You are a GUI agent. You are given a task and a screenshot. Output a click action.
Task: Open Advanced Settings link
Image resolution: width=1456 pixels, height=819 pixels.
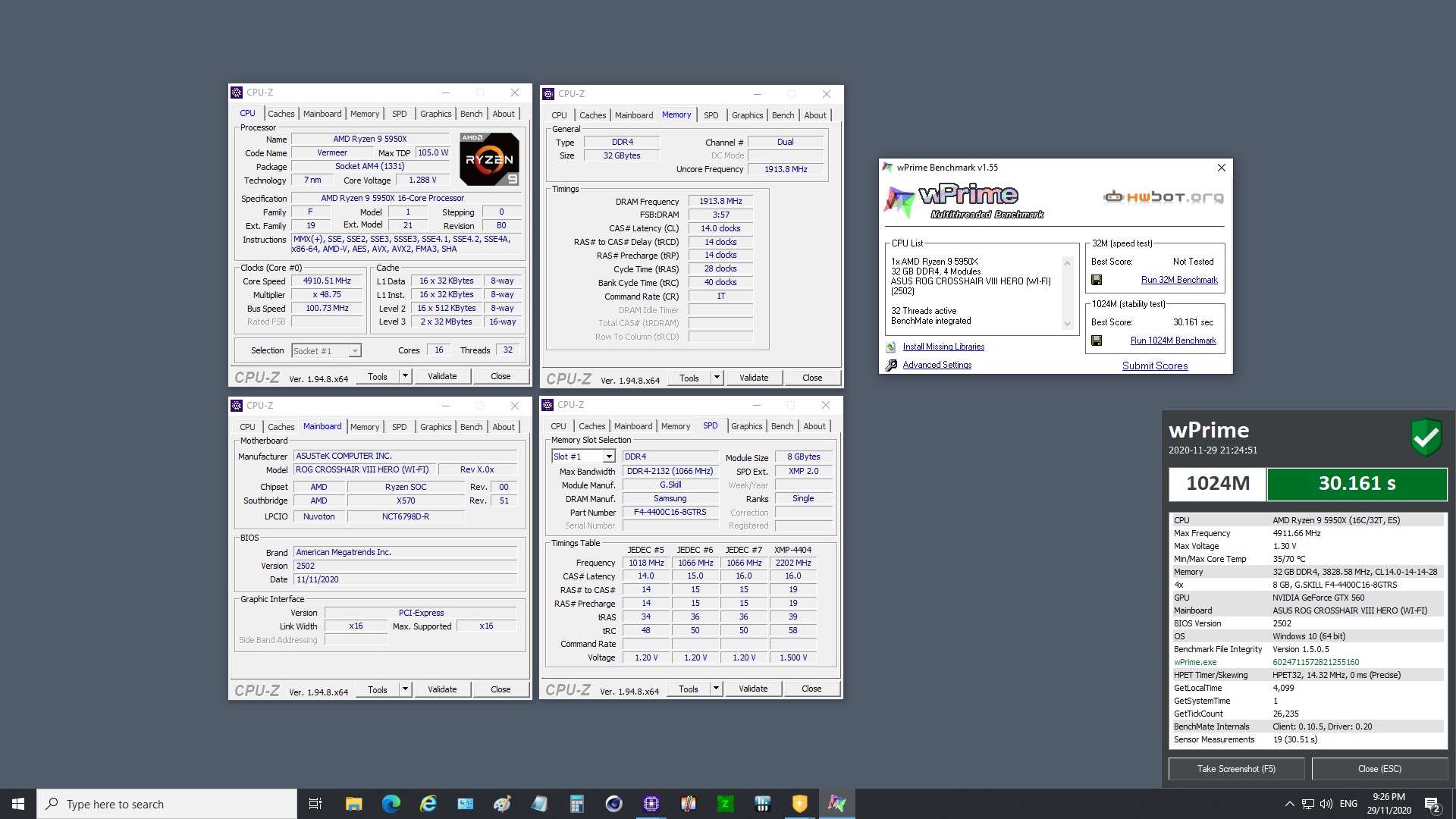point(937,365)
